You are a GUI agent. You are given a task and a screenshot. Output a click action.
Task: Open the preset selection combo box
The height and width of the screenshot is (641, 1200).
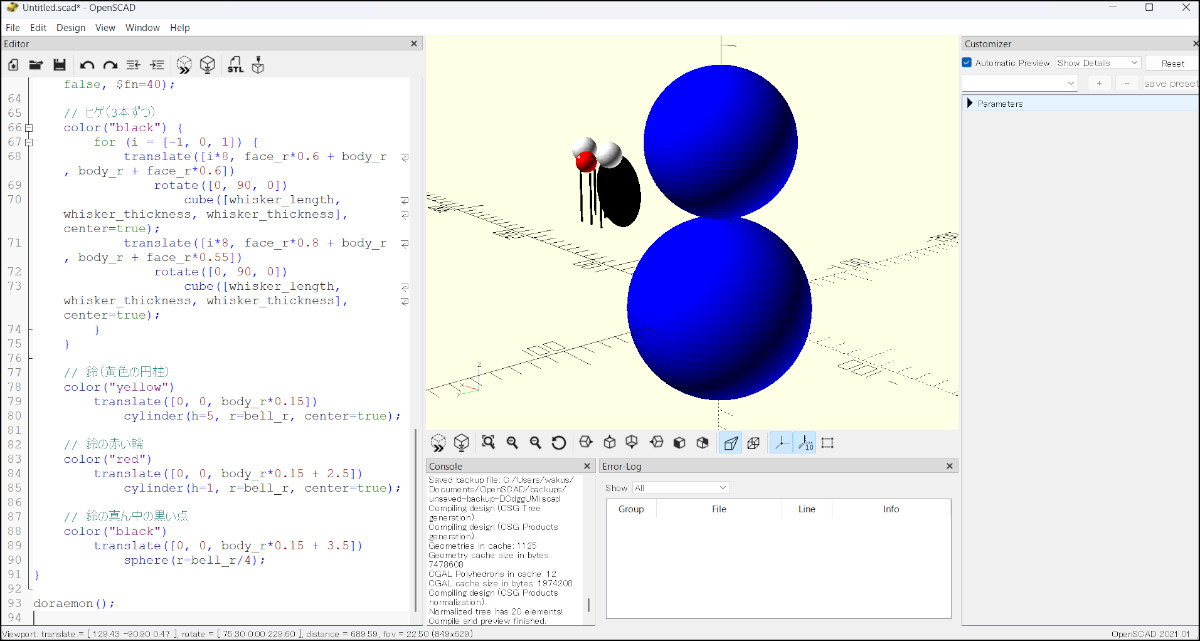click(x=1019, y=83)
